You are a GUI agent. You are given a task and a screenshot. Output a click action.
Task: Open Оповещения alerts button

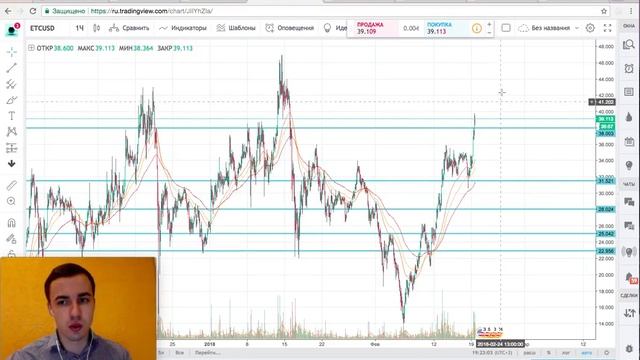pyautogui.click(x=290, y=28)
